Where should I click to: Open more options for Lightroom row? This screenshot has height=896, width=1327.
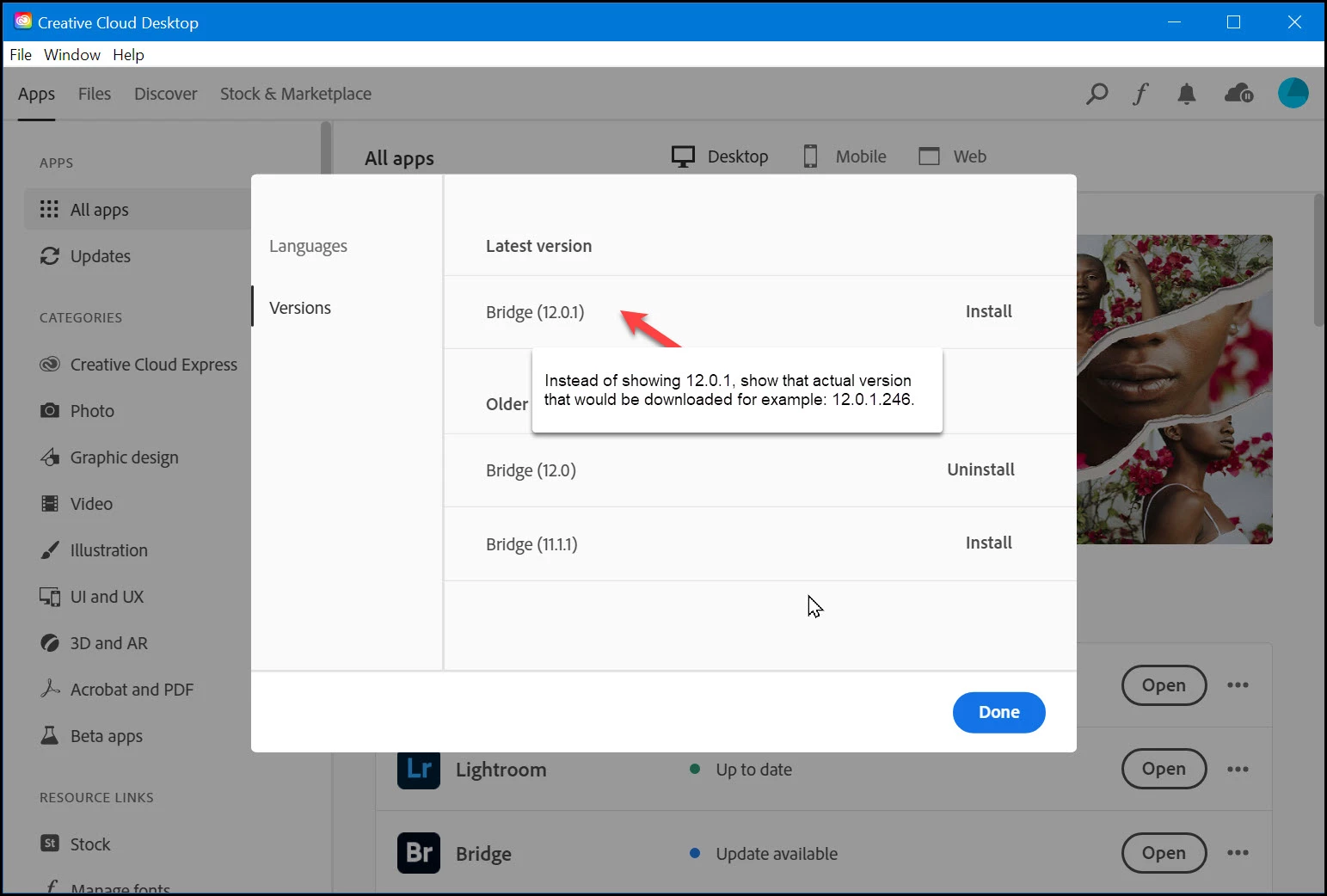1238,769
